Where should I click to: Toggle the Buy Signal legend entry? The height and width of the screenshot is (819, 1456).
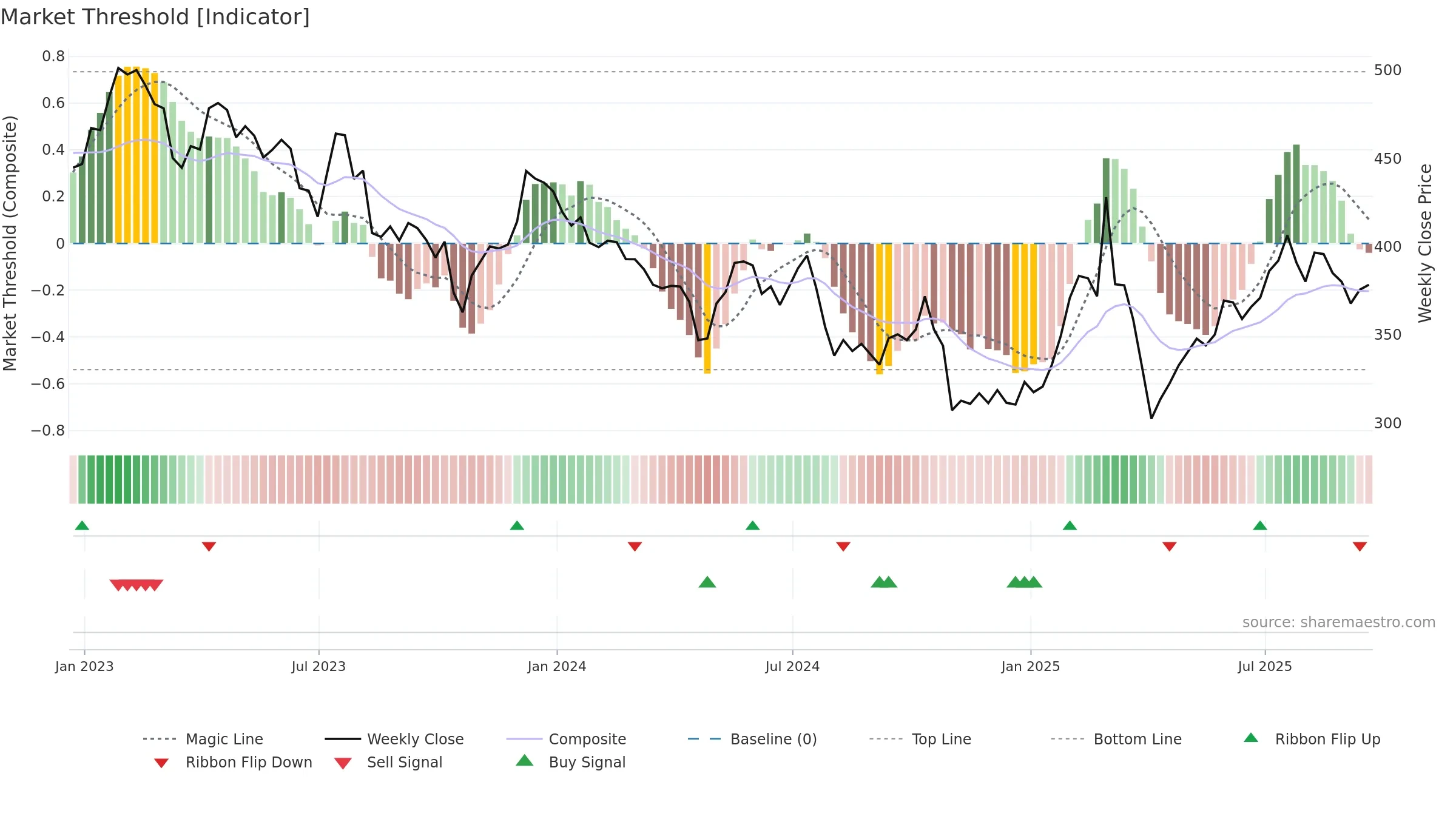click(x=570, y=762)
